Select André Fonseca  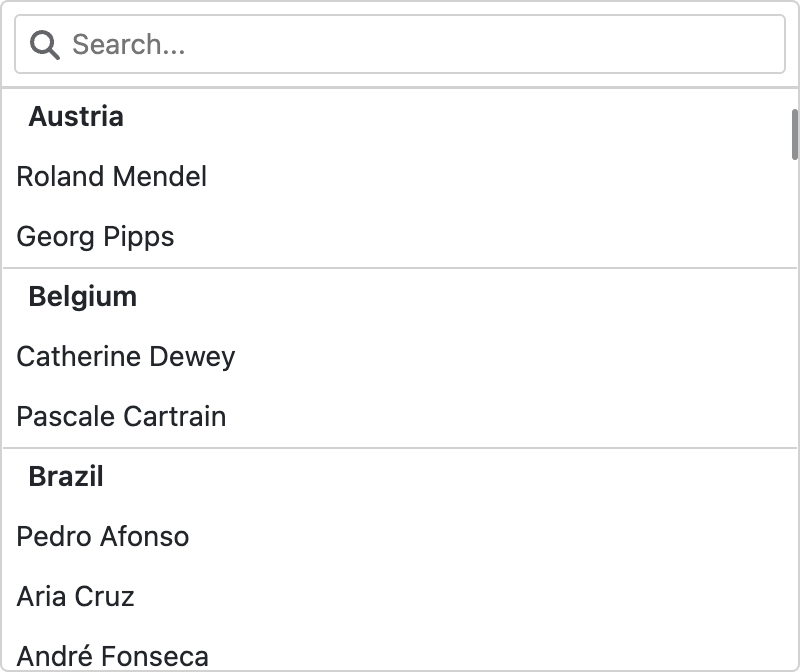click(113, 656)
